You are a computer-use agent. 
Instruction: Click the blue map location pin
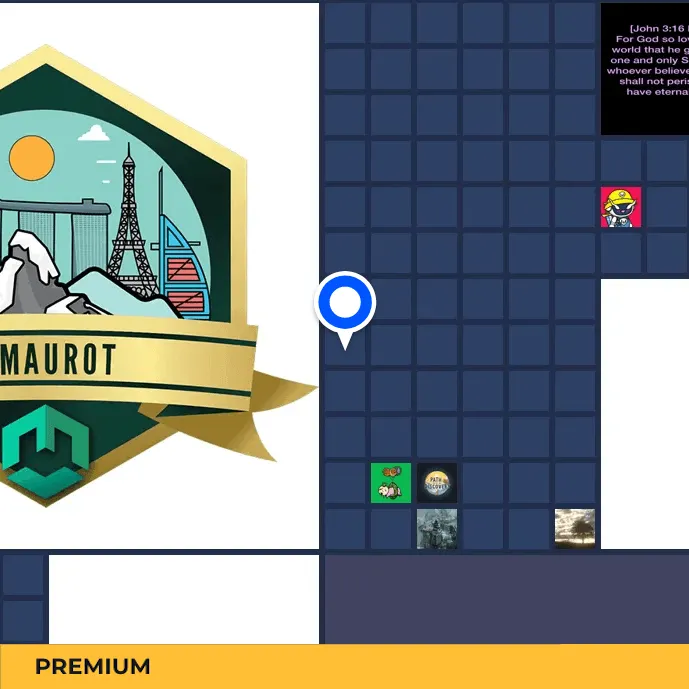pyautogui.click(x=345, y=310)
